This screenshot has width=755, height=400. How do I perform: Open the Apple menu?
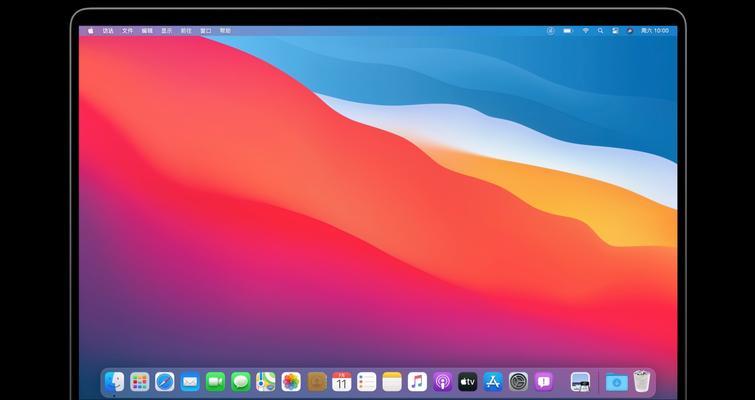pyautogui.click(x=91, y=30)
